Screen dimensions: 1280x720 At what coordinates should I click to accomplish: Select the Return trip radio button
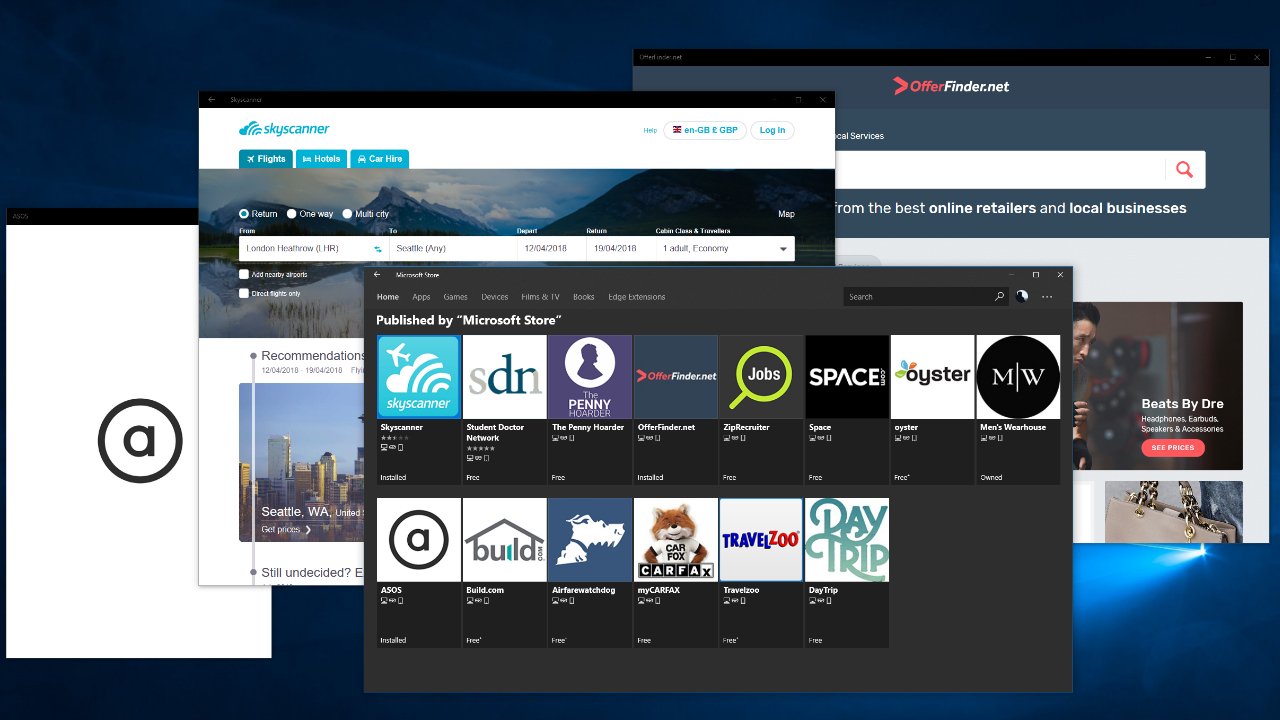point(244,214)
